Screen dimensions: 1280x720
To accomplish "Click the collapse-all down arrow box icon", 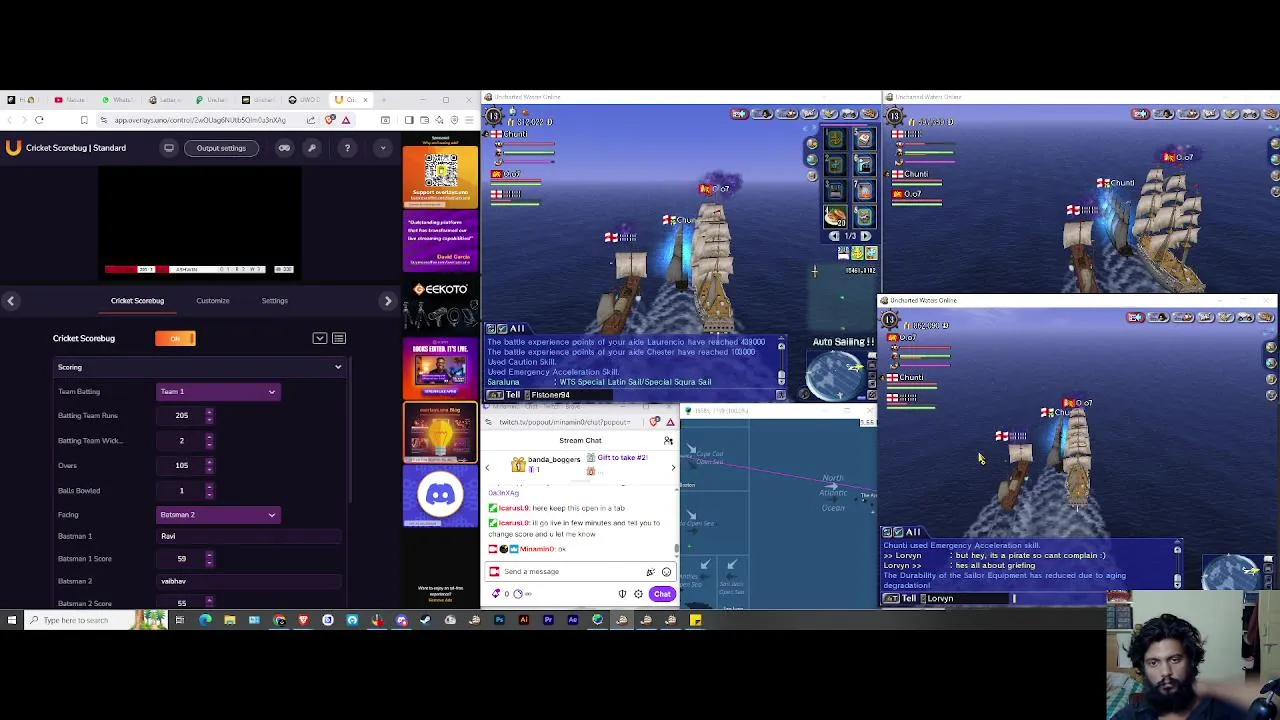I will [x=320, y=338].
